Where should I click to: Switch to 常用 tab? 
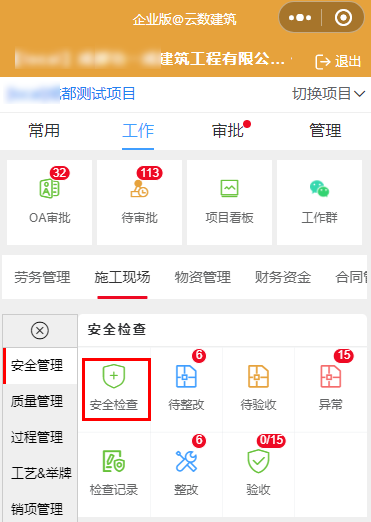click(x=44, y=130)
